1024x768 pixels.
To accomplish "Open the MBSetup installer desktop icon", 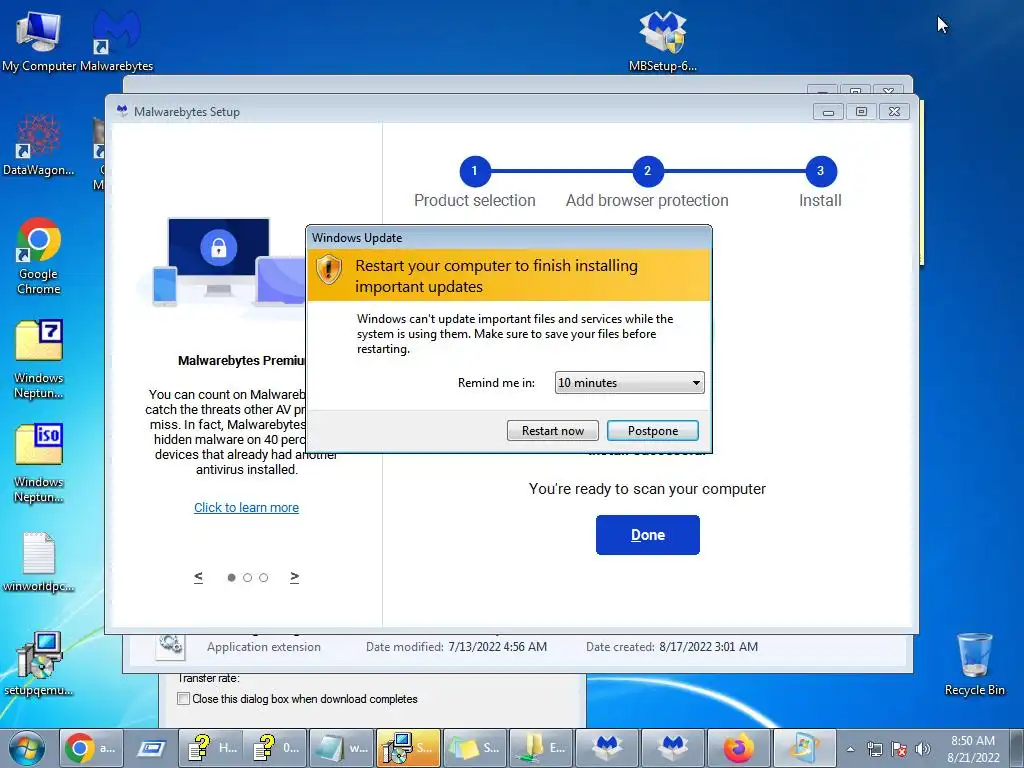I will point(662,40).
